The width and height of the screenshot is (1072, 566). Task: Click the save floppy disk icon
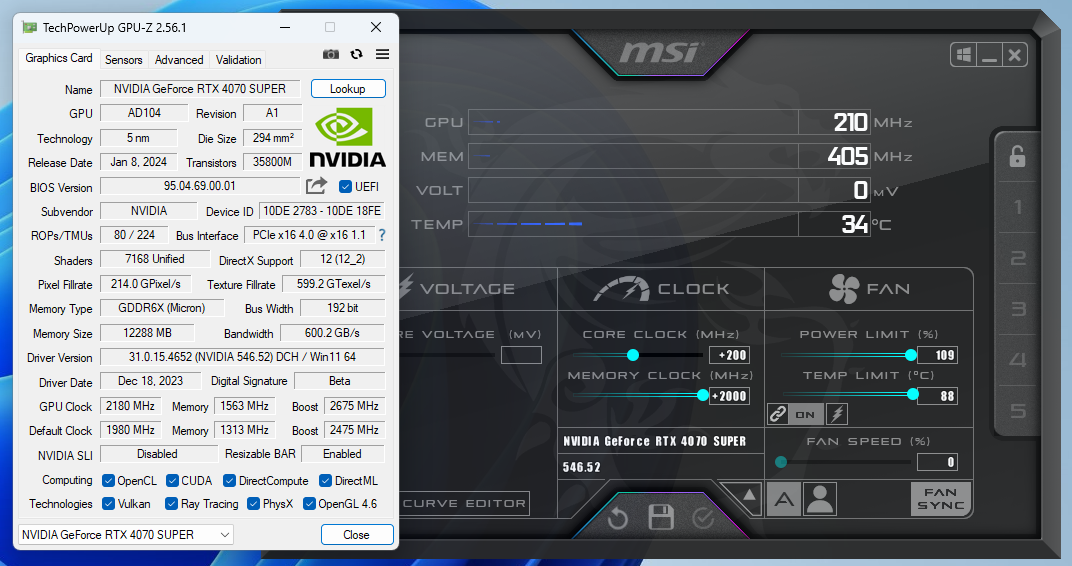[660, 517]
